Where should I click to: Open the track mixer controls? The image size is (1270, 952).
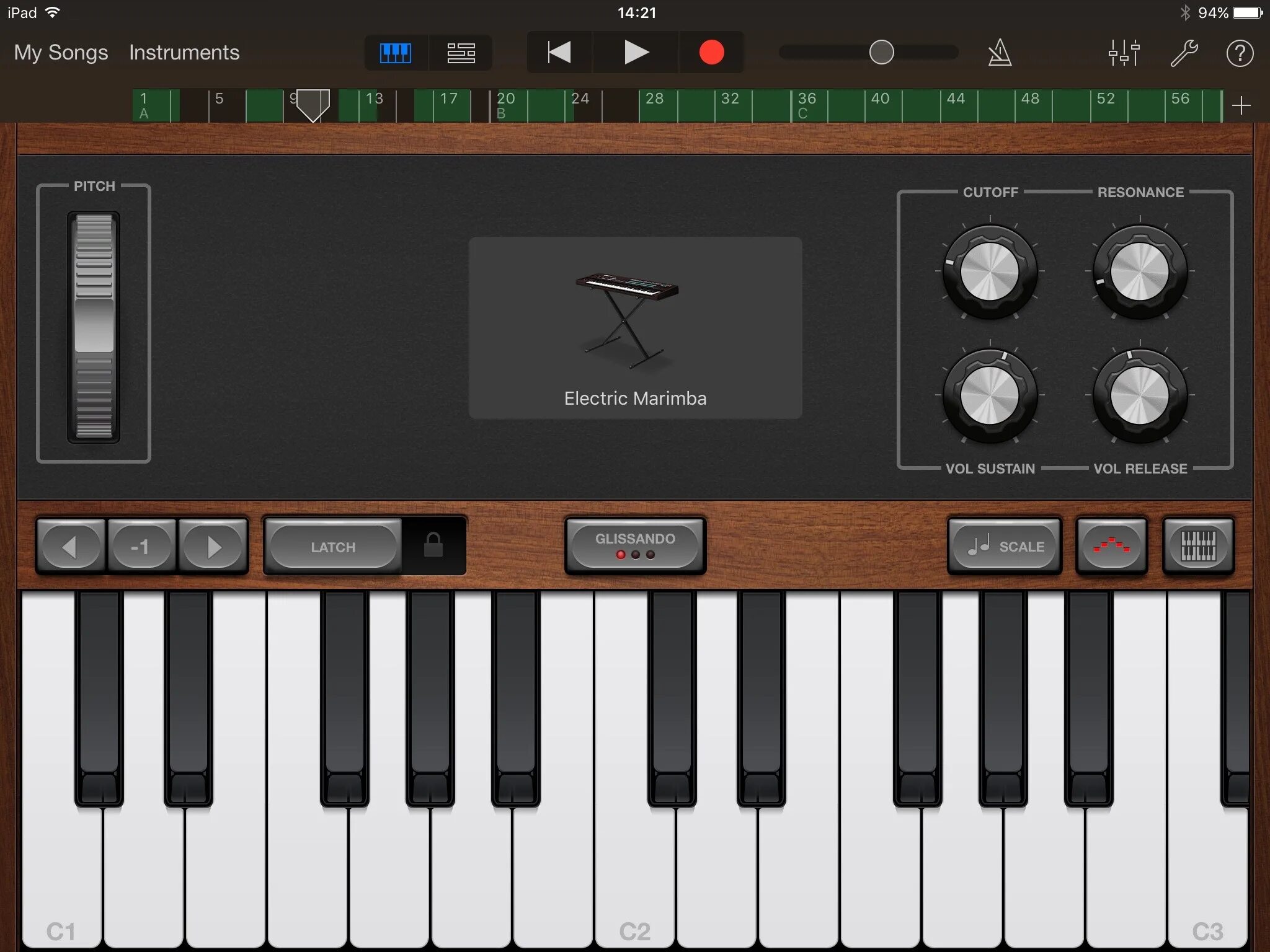pyautogui.click(x=1124, y=53)
